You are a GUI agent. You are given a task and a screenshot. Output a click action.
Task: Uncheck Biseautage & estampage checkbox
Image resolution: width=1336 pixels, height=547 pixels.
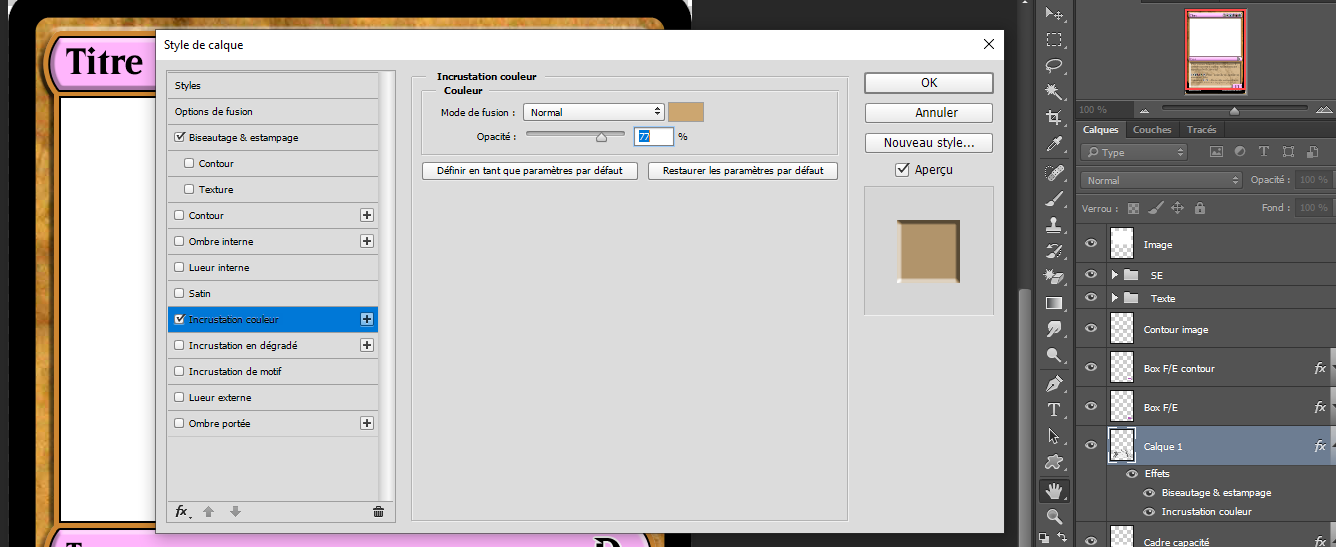tap(180, 137)
